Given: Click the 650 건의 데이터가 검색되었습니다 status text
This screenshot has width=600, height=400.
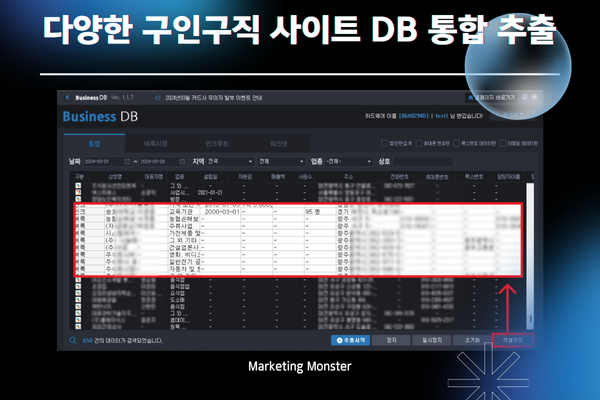Looking at the screenshot, I should click(x=122, y=340).
